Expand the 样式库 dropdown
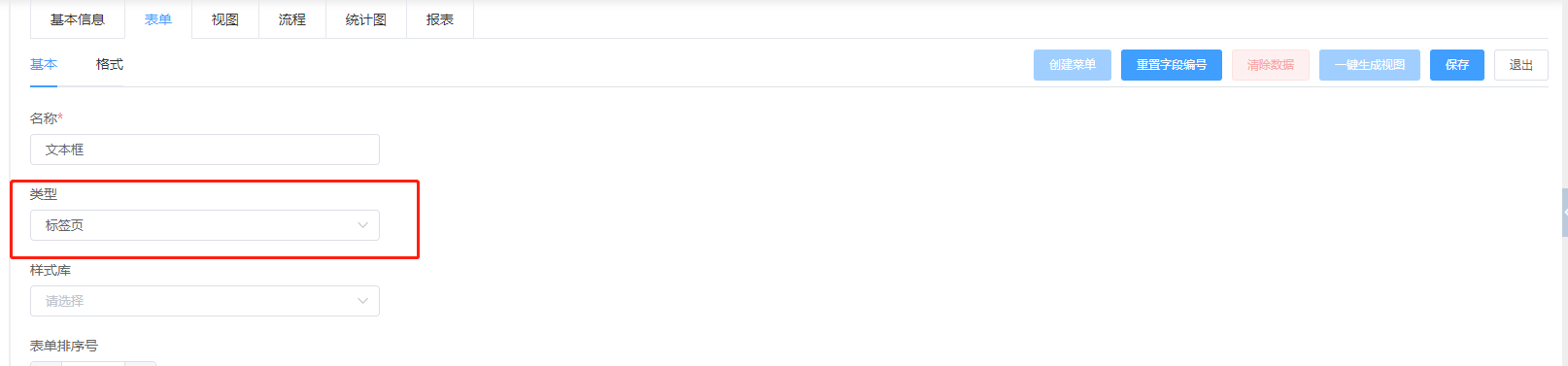Image resolution: width=1568 pixels, height=366 pixels. pyautogui.click(x=205, y=301)
